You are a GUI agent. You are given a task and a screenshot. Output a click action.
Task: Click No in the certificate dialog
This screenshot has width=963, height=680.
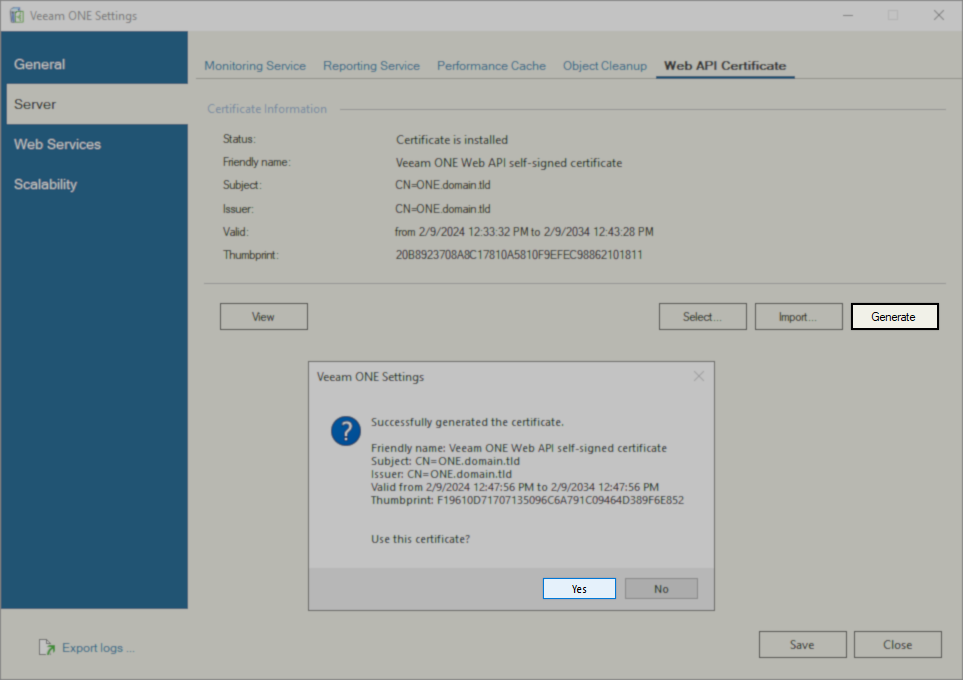661,588
